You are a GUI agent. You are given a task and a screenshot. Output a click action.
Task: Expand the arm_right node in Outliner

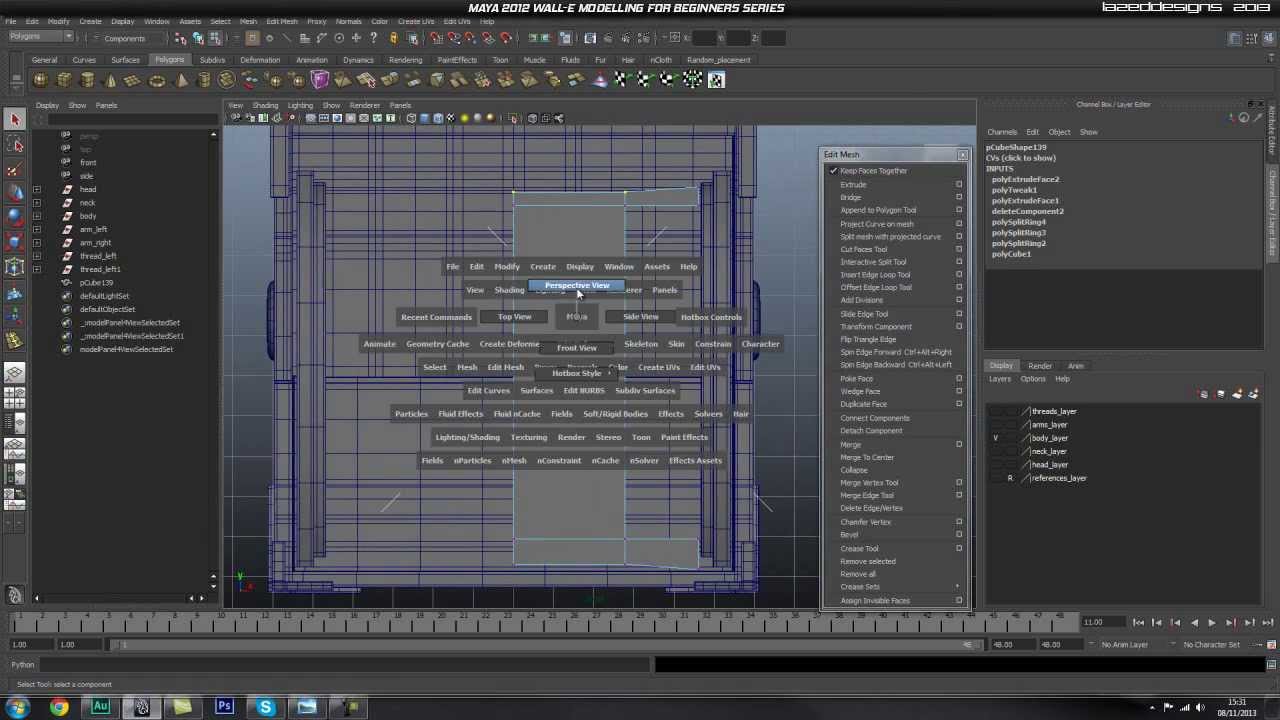(x=37, y=243)
